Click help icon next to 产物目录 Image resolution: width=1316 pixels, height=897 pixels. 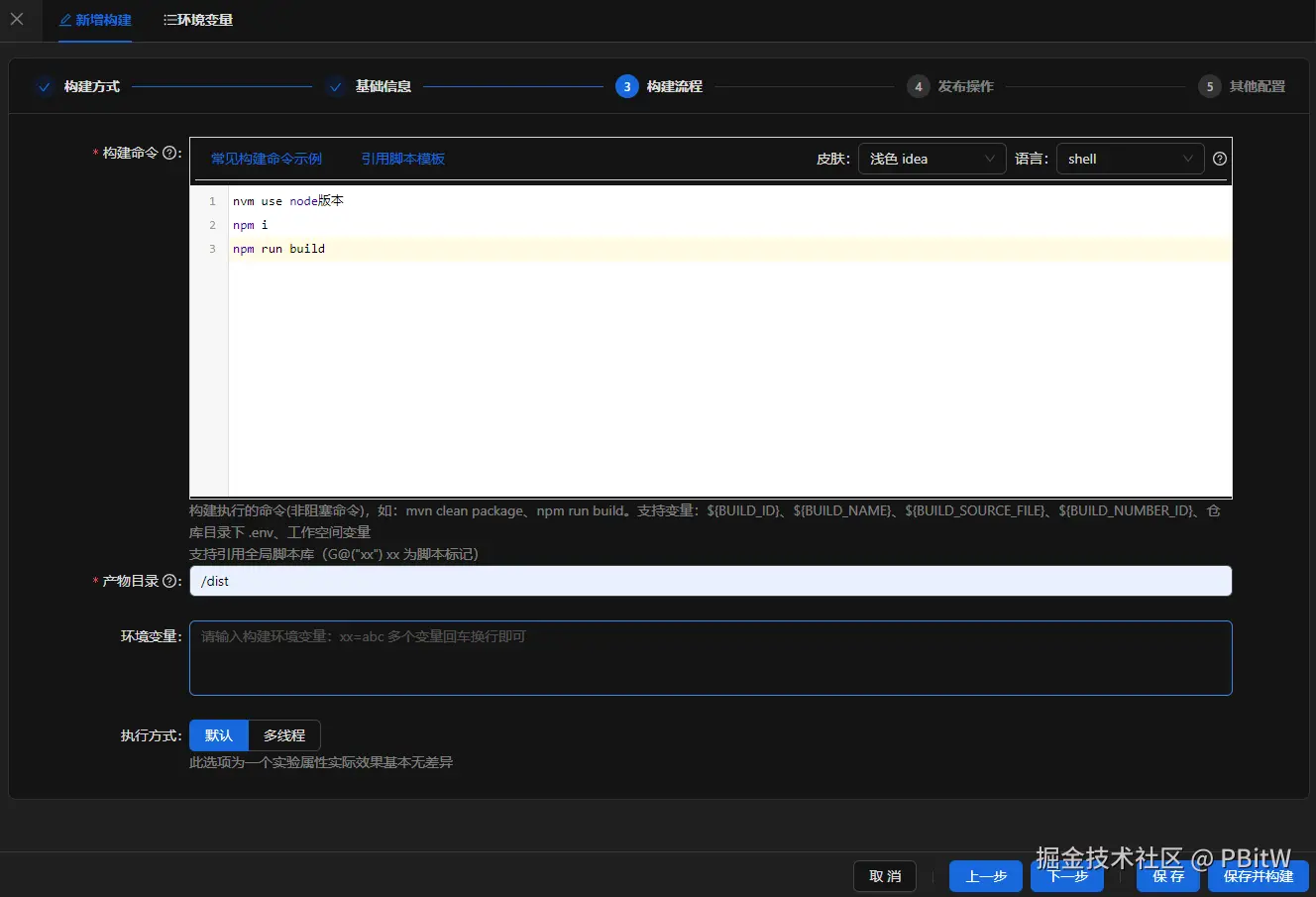(169, 581)
